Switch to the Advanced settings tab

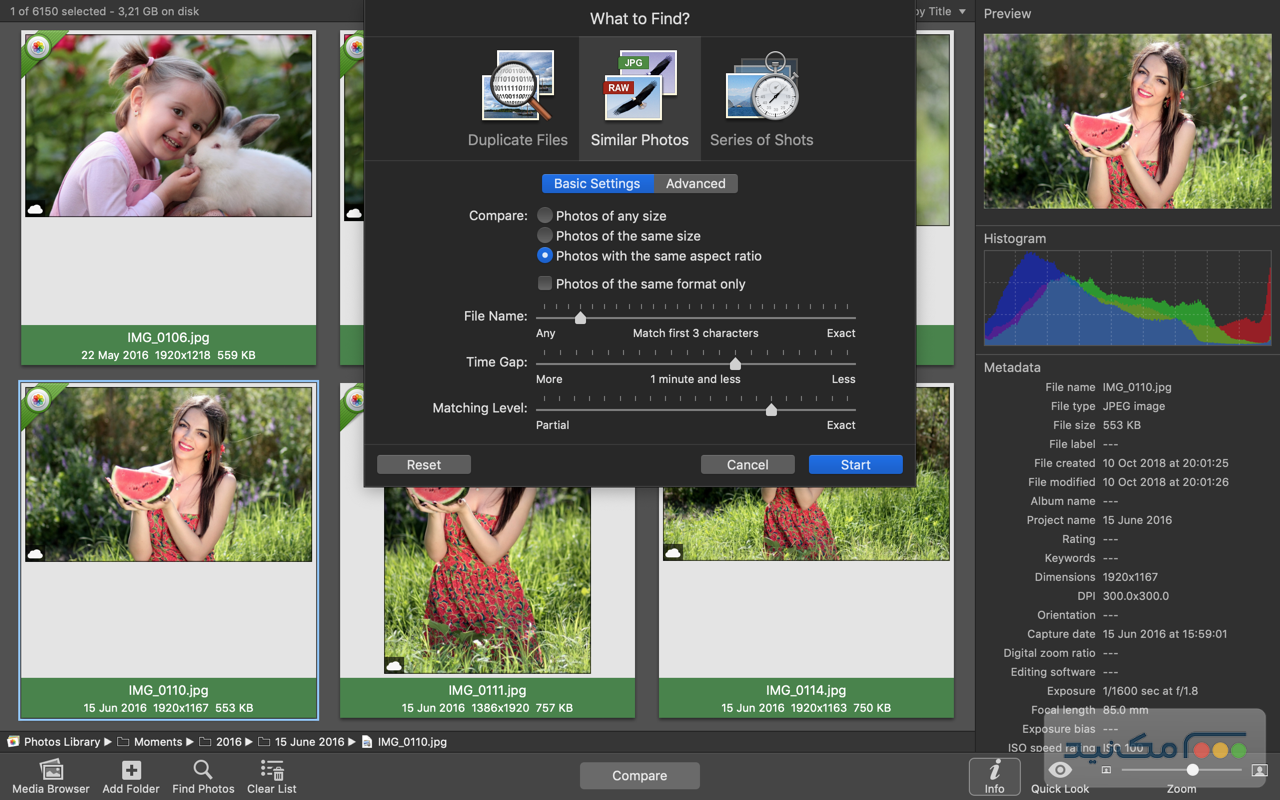coord(695,183)
